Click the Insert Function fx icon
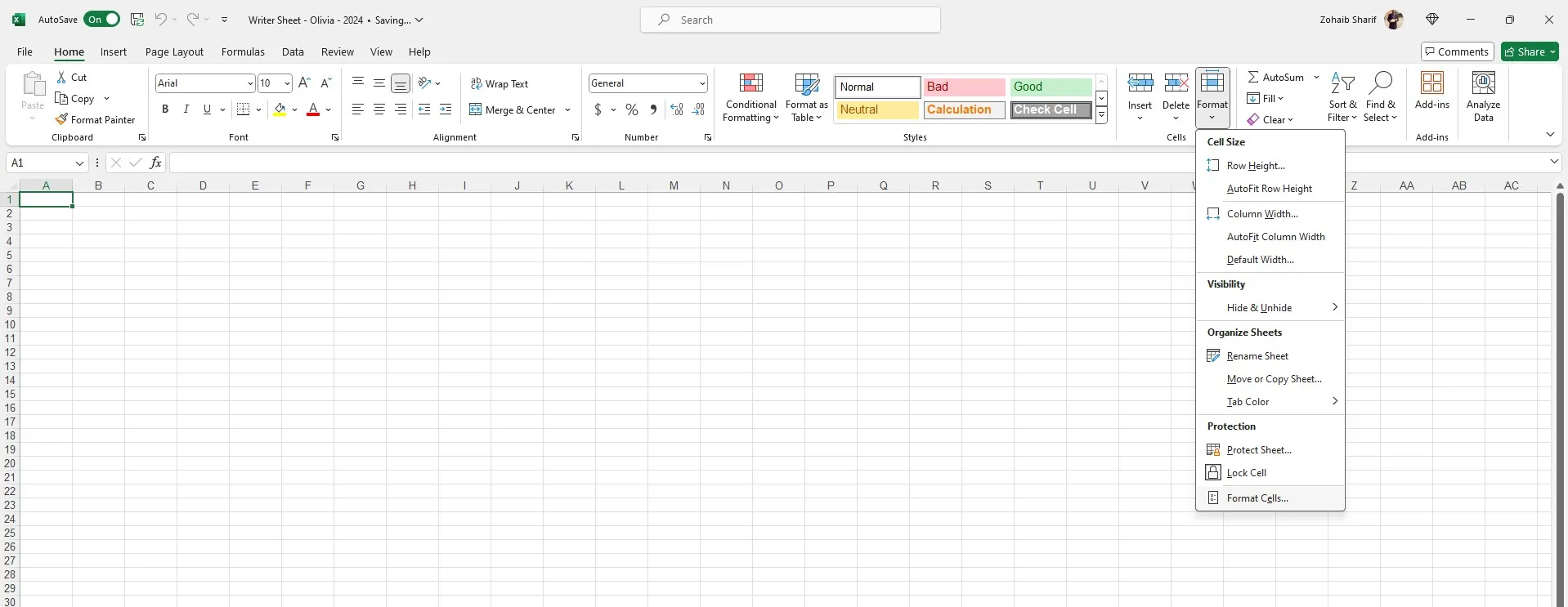Viewport: 1568px width, 607px height. (155, 163)
